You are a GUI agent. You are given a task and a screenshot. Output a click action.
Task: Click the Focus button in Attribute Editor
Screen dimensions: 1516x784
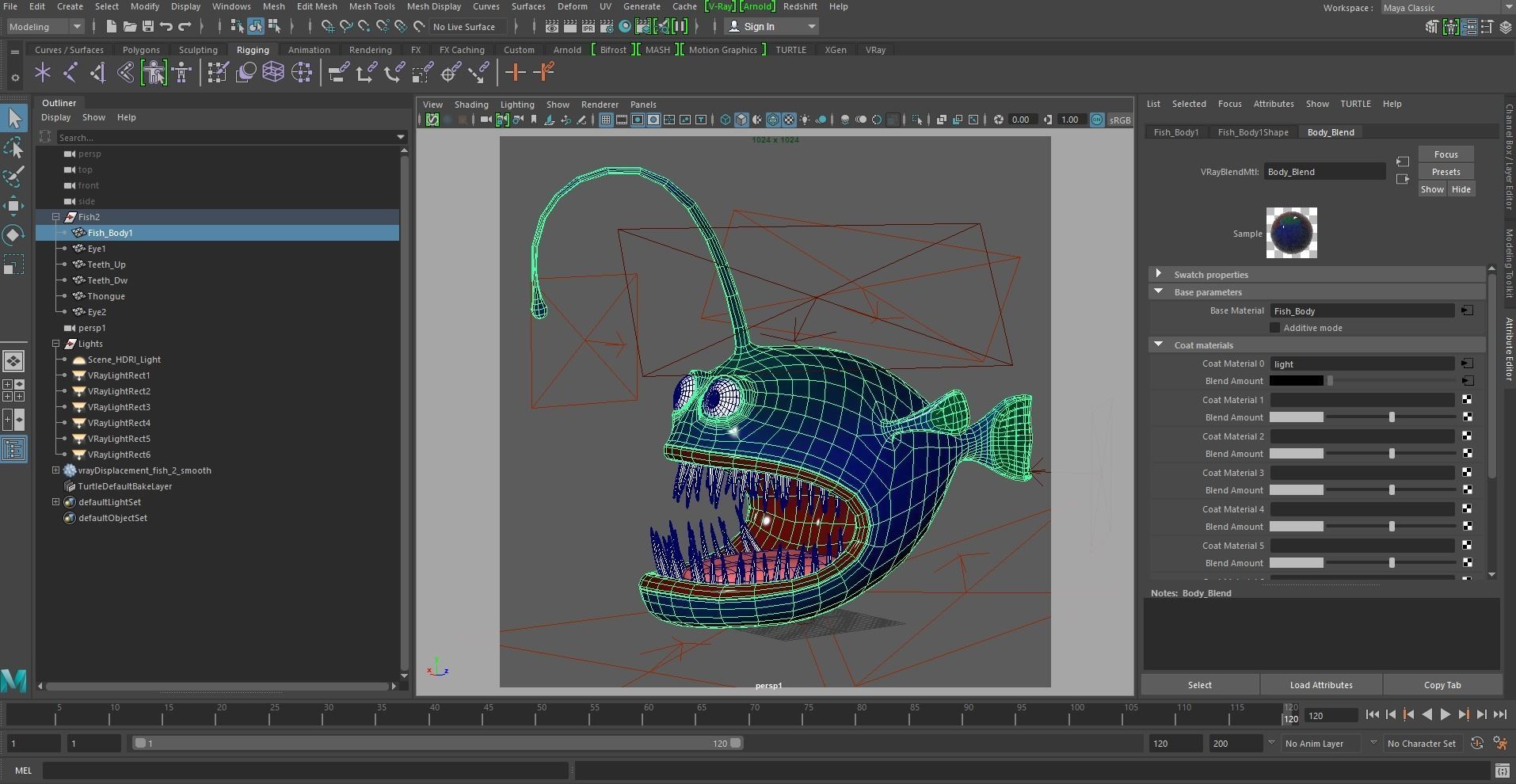[1446, 154]
